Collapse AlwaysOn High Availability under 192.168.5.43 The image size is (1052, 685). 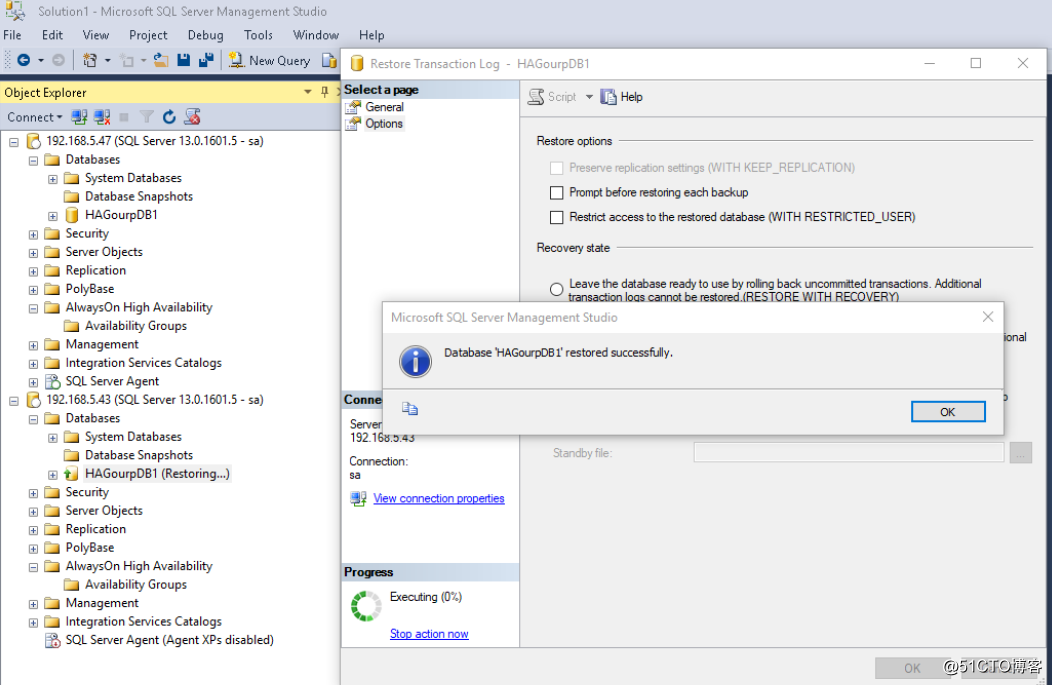click(33, 568)
